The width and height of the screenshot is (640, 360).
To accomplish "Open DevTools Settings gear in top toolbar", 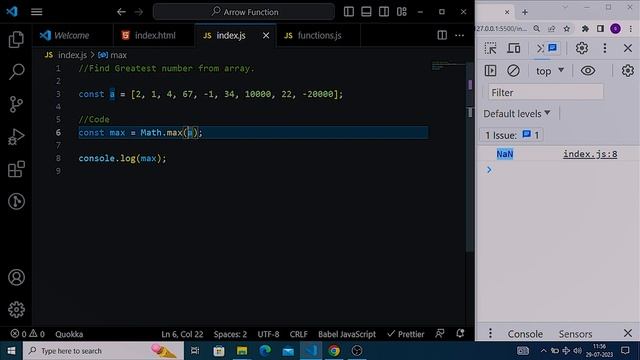I will point(582,48).
